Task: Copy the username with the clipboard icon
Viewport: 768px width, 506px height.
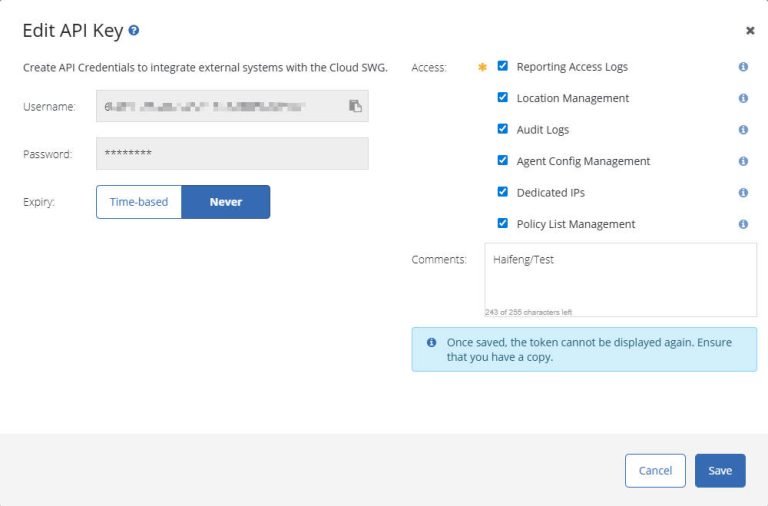Action: 355,106
